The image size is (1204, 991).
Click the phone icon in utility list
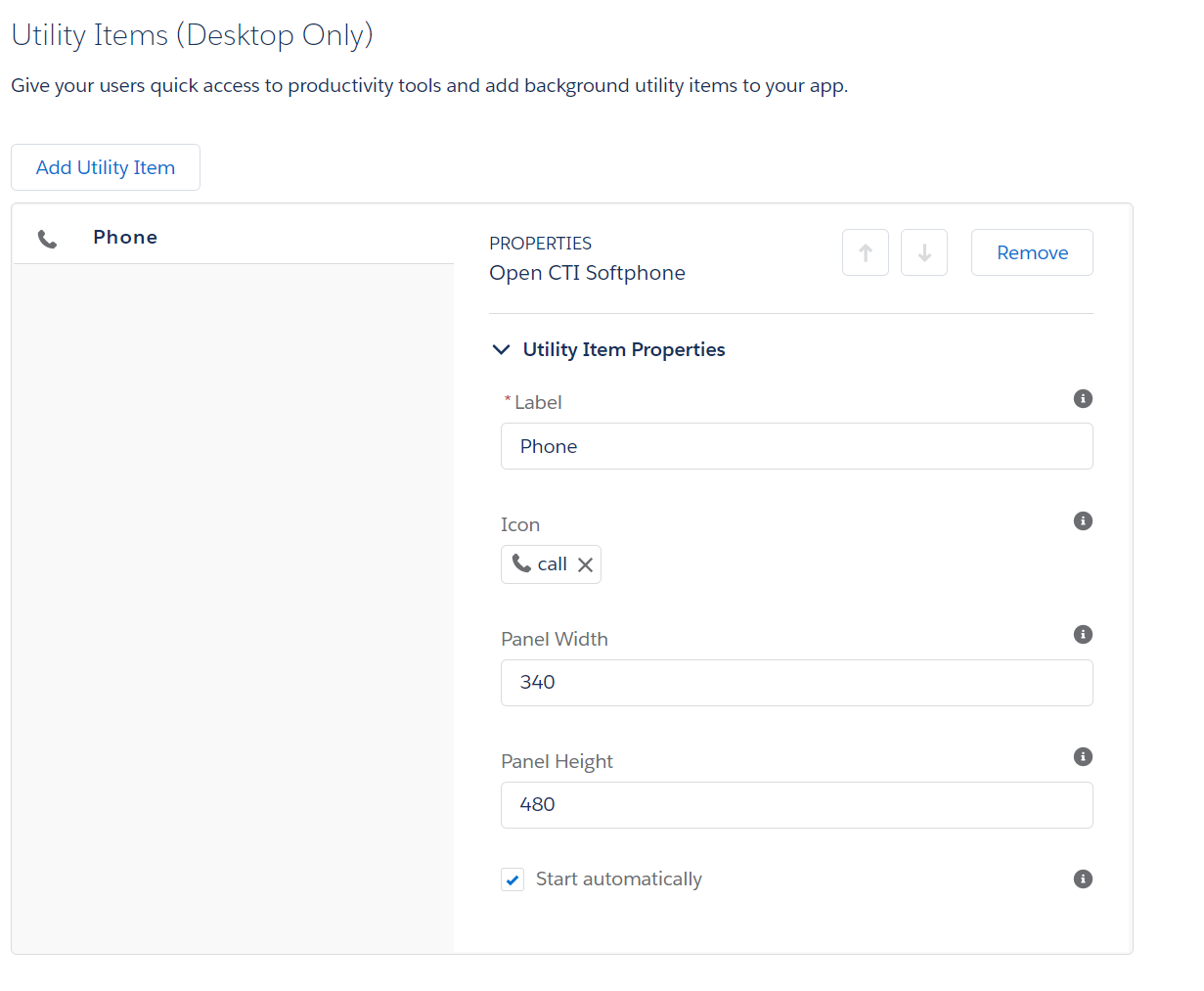click(47, 239)
